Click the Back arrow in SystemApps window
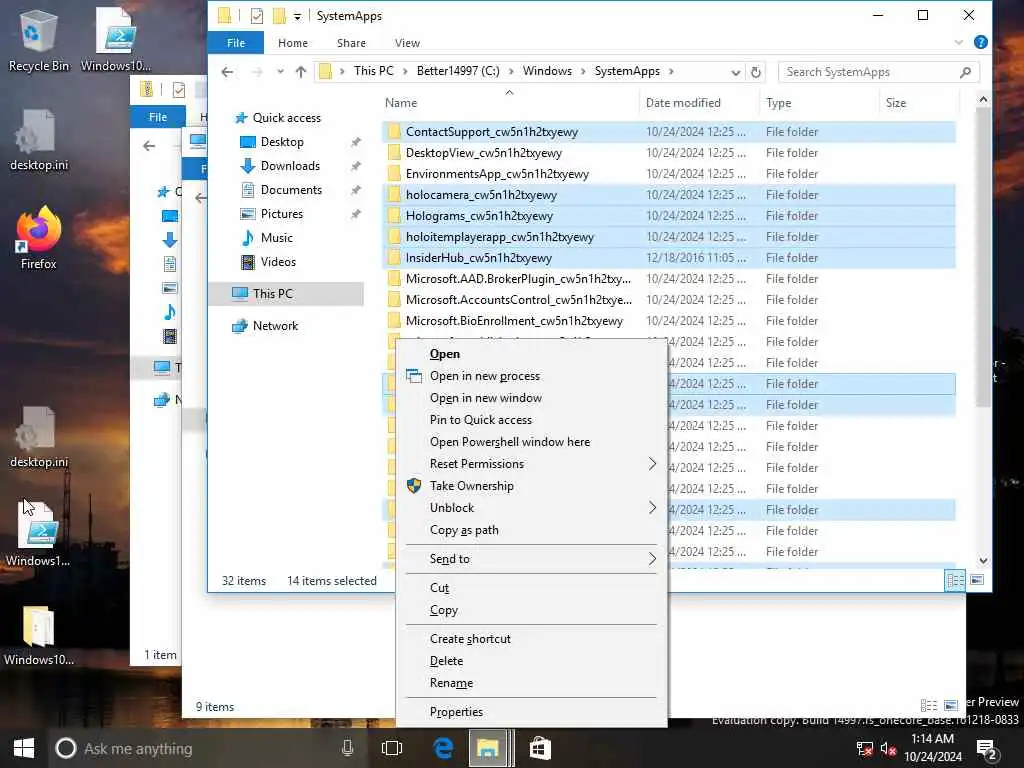 [227, 72]
